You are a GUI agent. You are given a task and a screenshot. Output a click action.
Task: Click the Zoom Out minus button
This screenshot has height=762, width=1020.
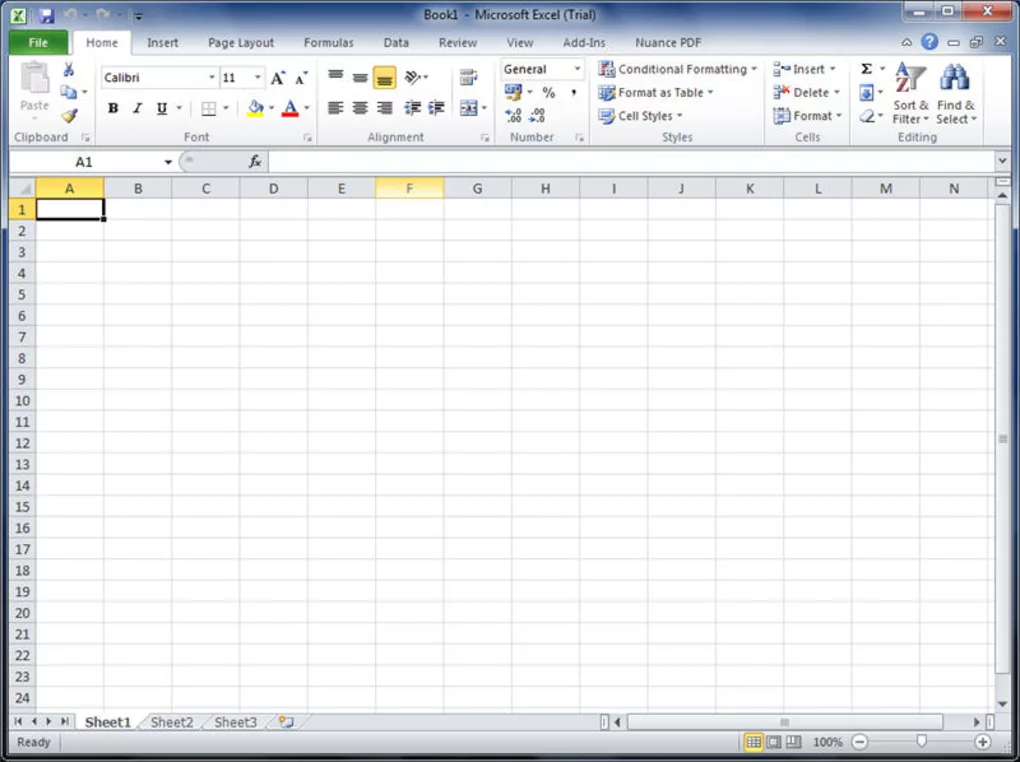pyautogui.click(x=859, y=742)
